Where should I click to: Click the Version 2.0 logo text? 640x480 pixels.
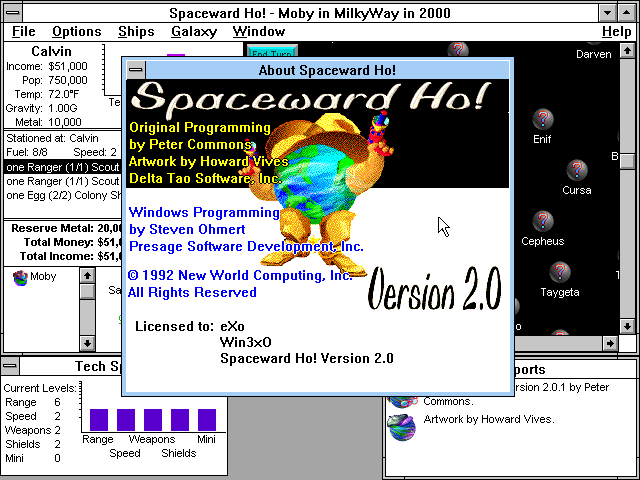[x=434, y=289]
